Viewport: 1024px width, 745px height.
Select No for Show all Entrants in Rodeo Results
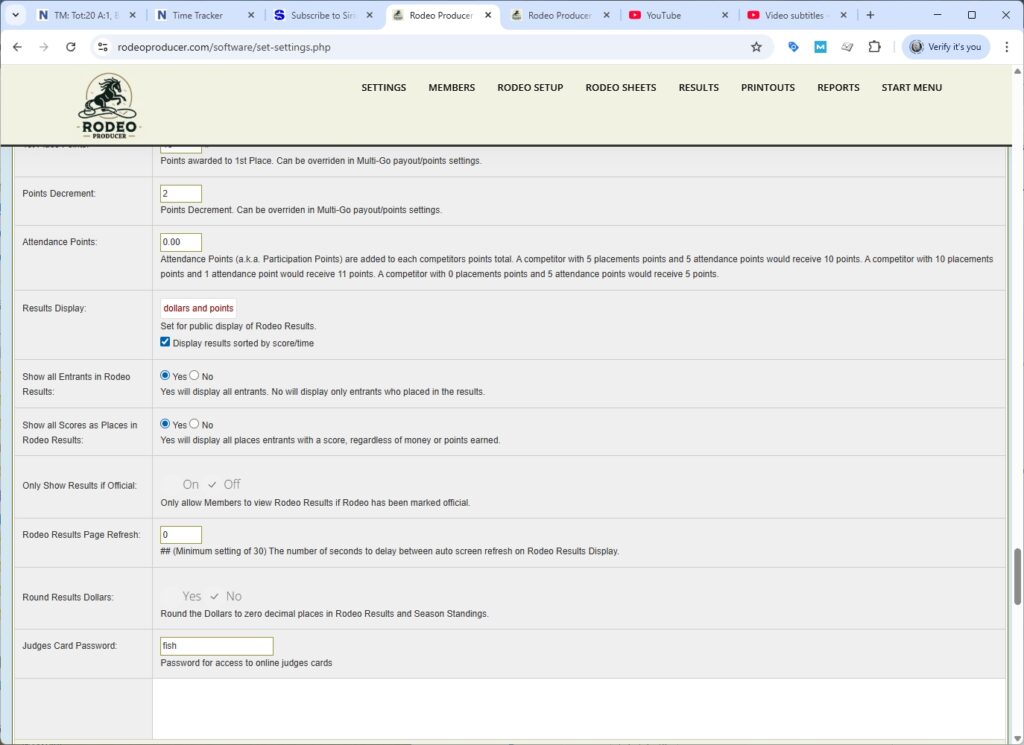[x=195, y=375]
